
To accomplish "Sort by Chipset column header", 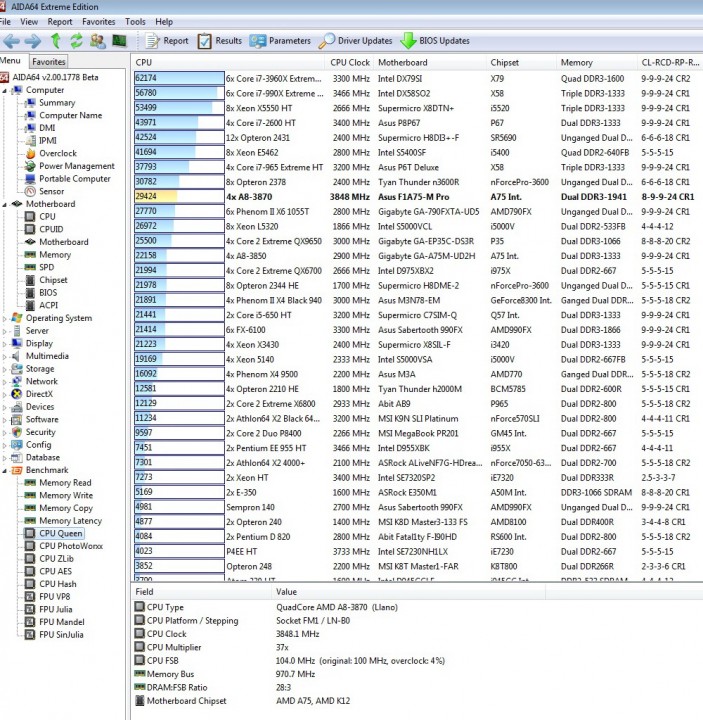I will pyautogui.click(x=522, y=62).
